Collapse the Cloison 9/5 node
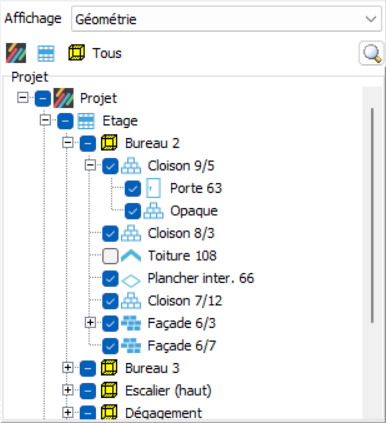The width and height of the screenshot is (386, 423). pyautogui.click(x=90, y=165)
